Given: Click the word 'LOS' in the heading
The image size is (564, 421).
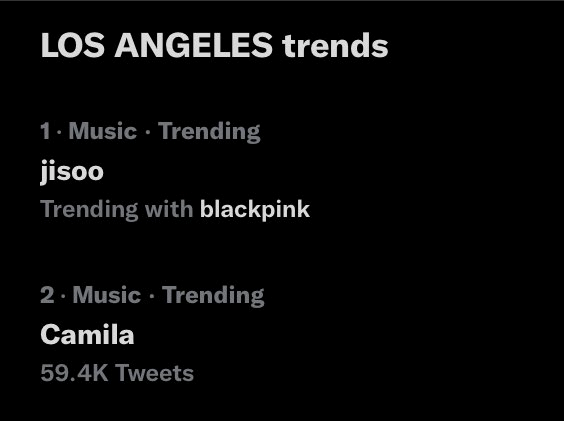Looking at the screenshot, I should coord(73,45).
